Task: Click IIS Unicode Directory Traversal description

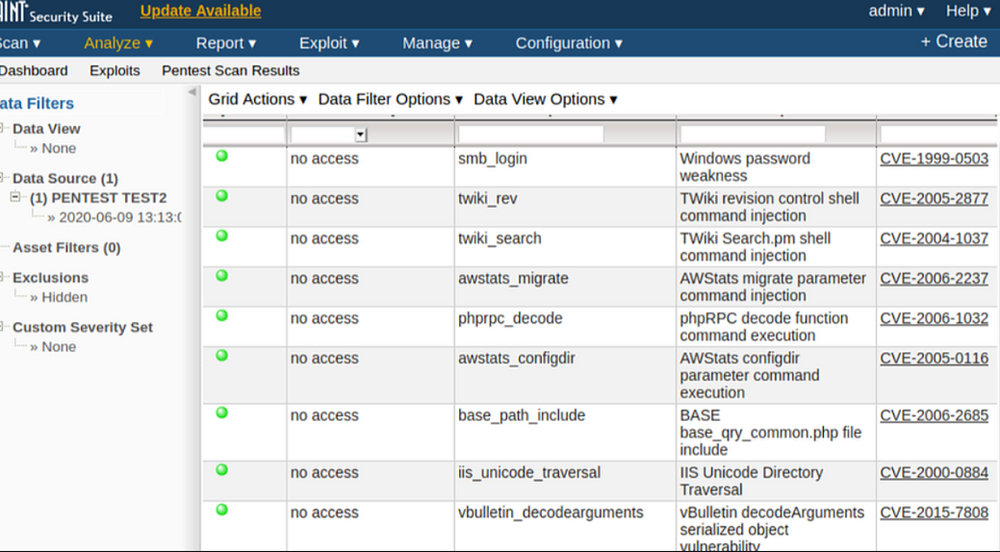Action: 751,481
